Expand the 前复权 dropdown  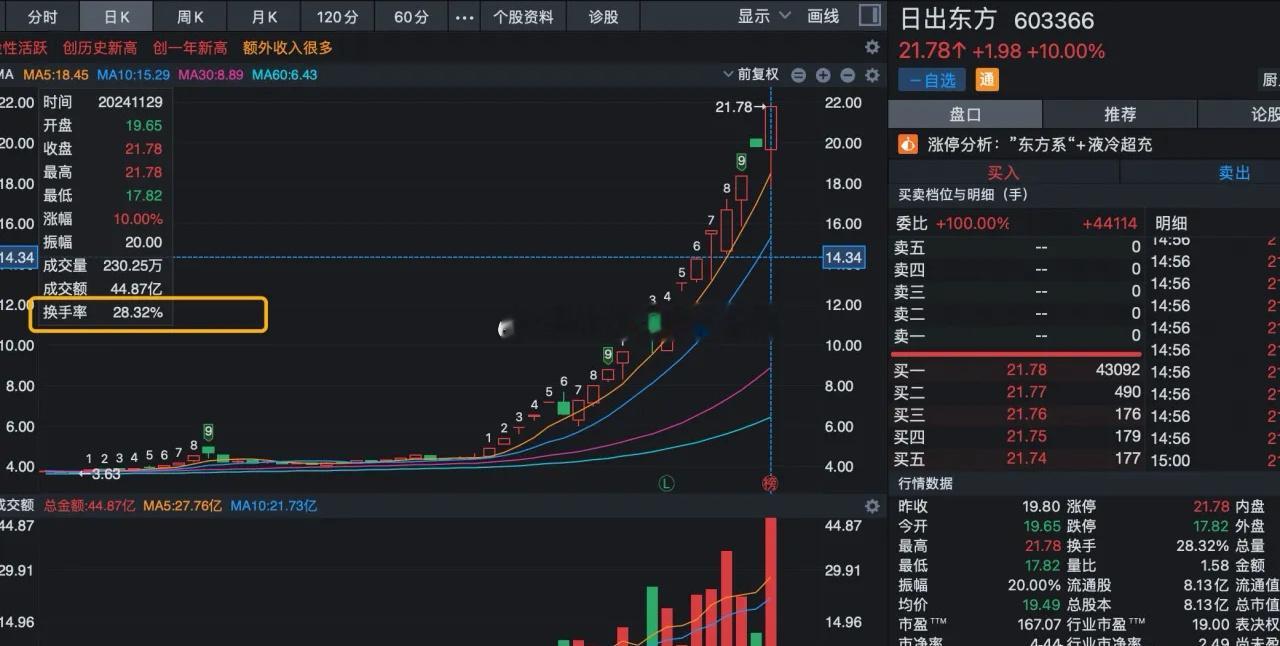[x=750, y=75]
